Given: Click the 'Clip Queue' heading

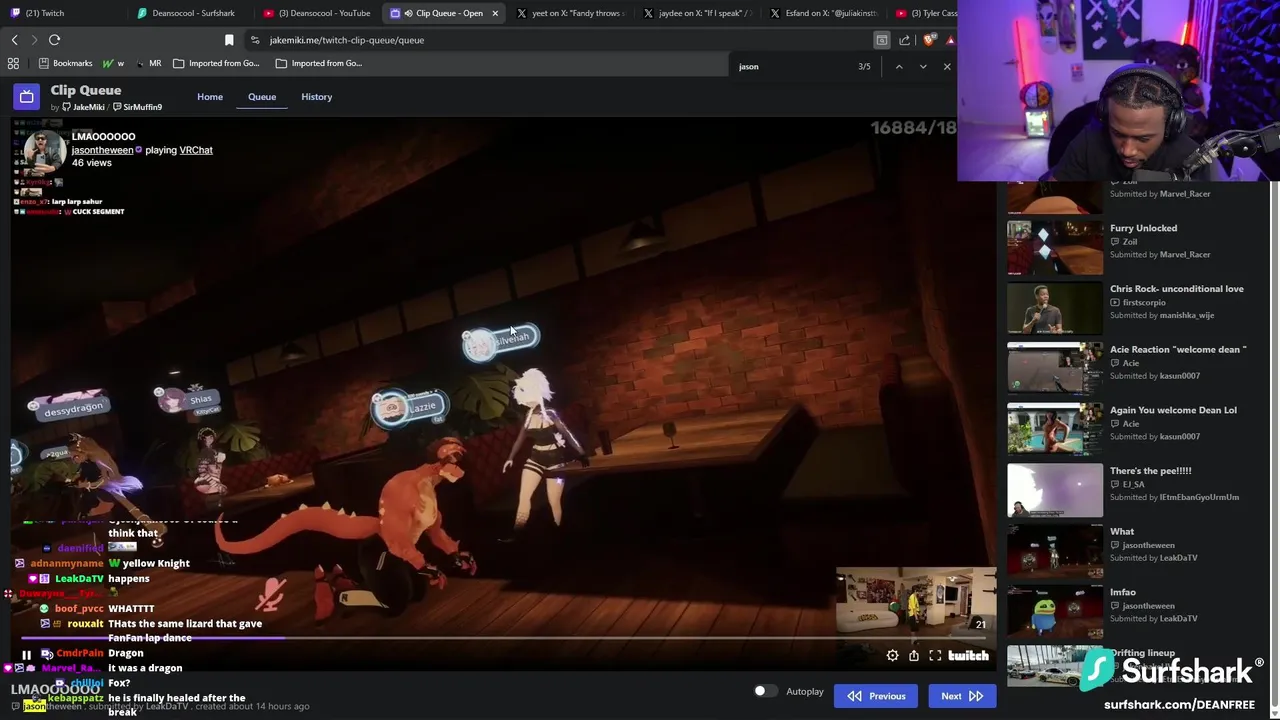Looking at the screenshot, I should pyautogui.click(x=86, y=90).
